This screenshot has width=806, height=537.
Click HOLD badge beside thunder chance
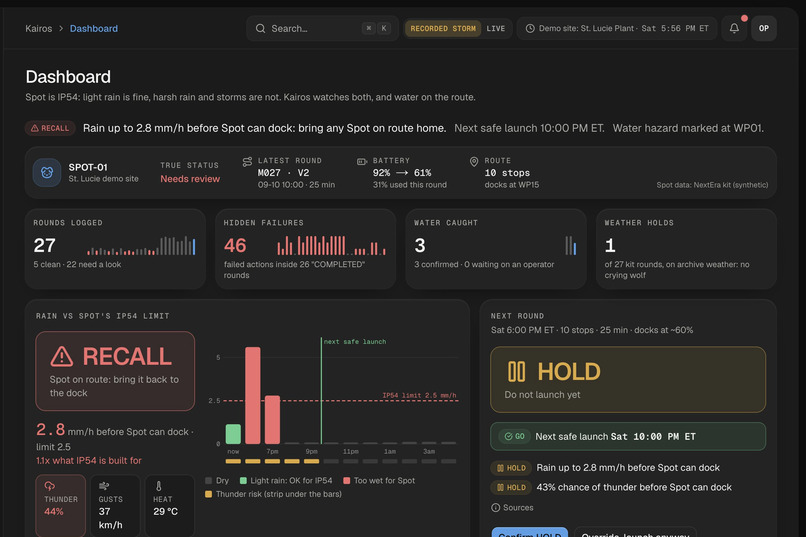511,487
